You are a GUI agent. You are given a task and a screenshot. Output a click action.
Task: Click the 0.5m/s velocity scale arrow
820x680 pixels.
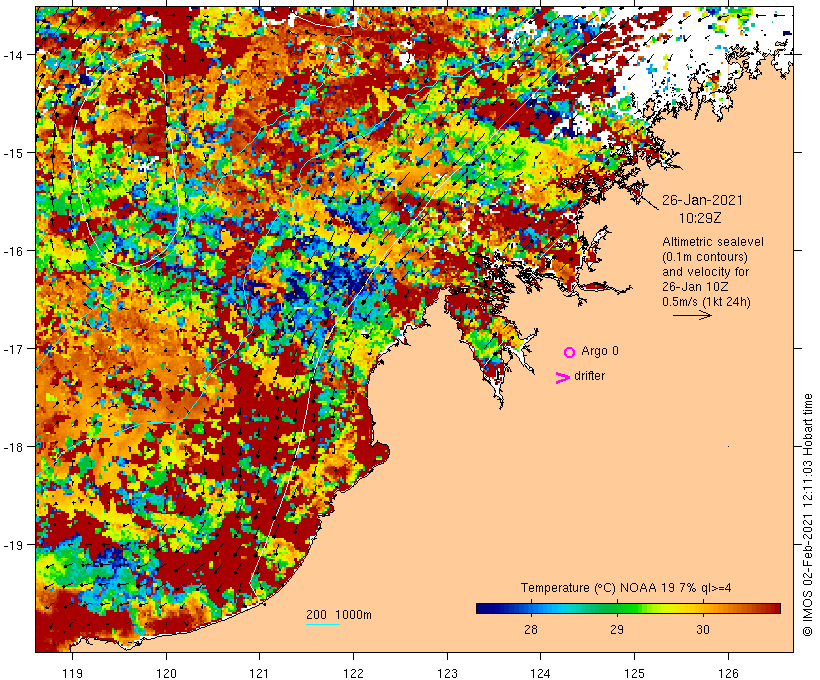coord(691,315)
